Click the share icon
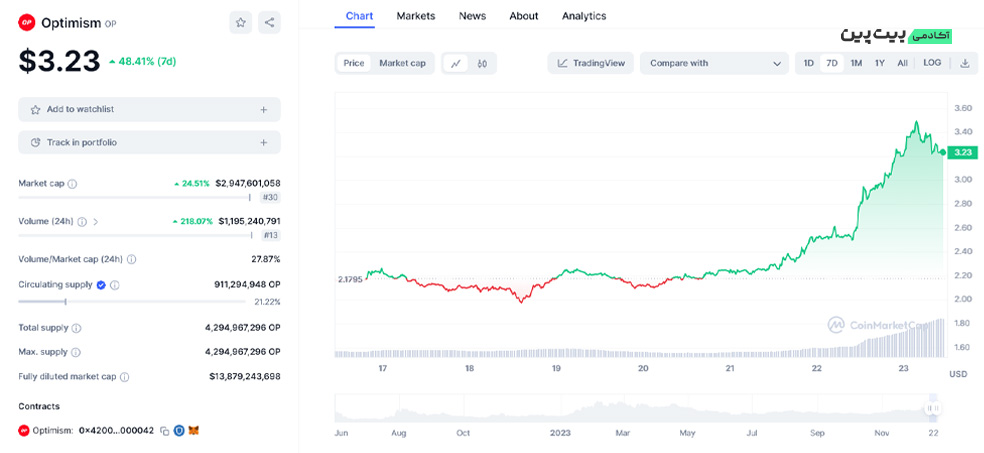The height and width of the screenshot is (453, 984). [269, 22]
